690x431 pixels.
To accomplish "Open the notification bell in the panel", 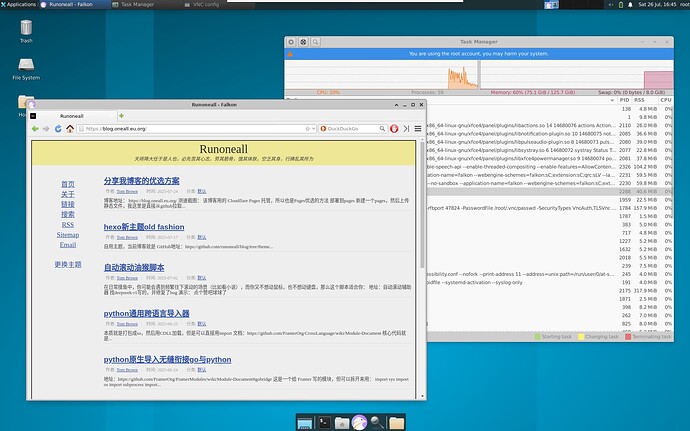I will [630, 4].
